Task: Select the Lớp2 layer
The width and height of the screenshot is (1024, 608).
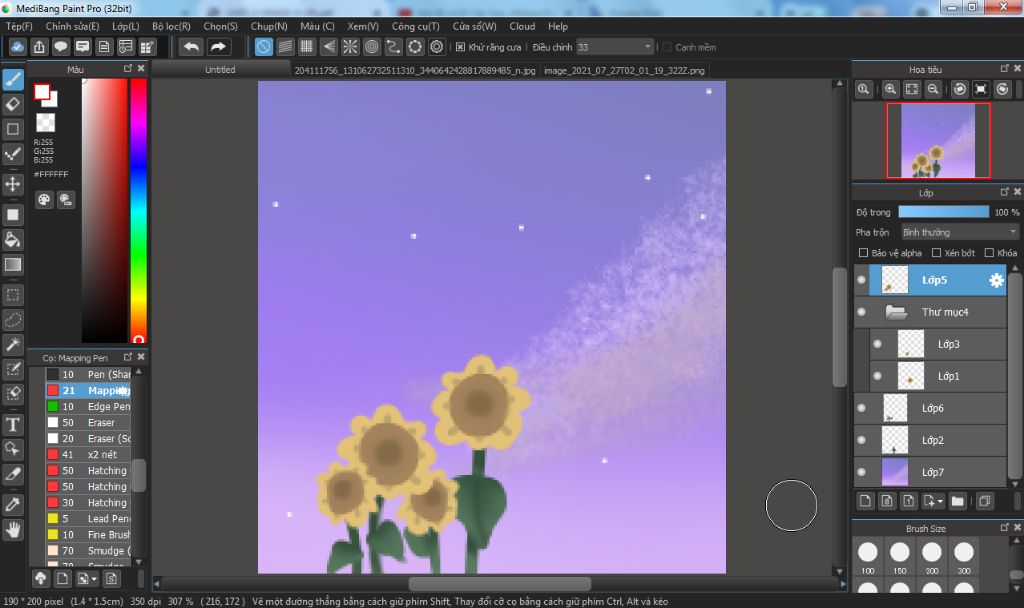Action: pyautogui.click(x=930, y=440)
